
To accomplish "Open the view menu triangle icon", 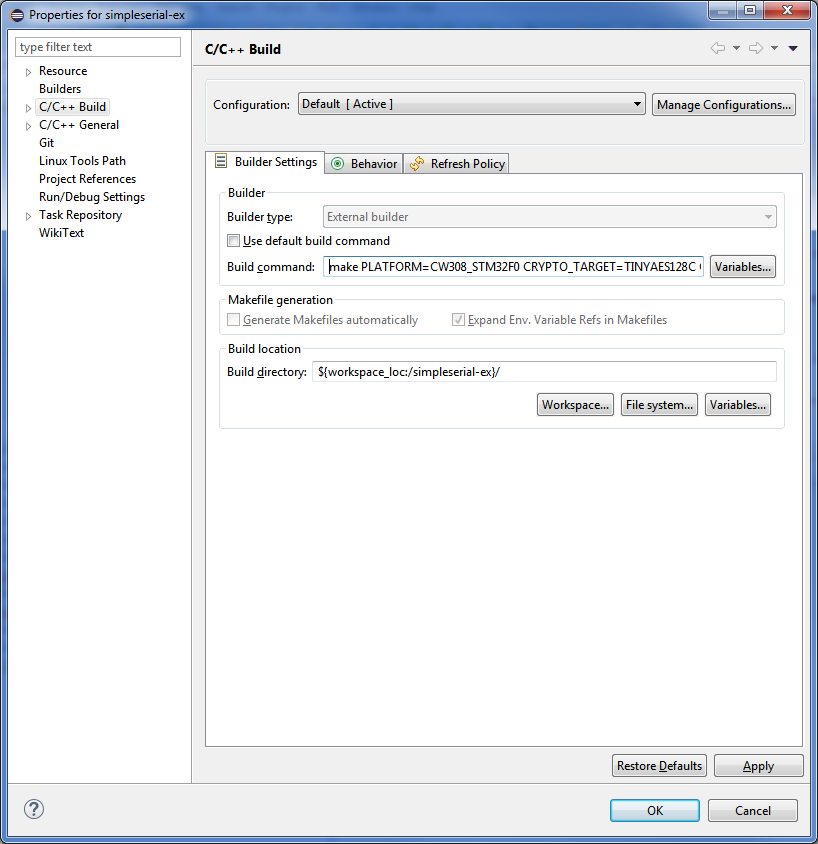I will [793, 48].
